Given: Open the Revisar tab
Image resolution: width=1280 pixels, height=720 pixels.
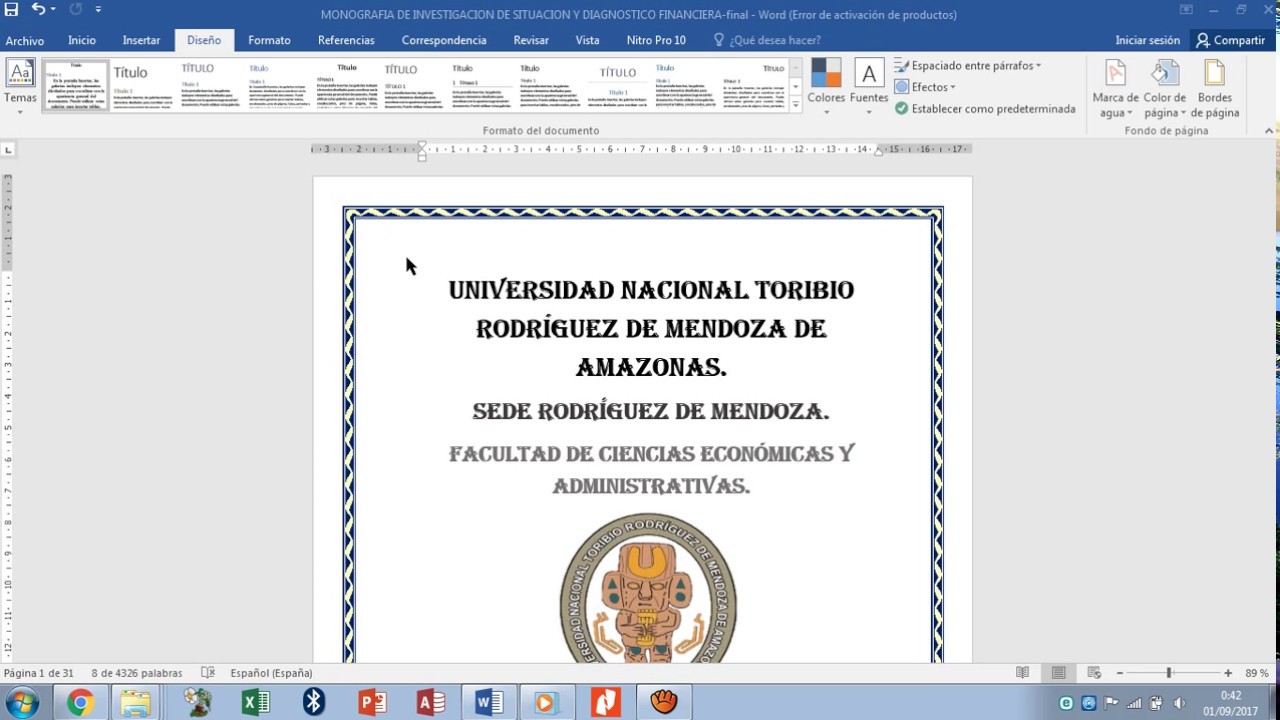Looking at the screenshot, I should pos(531,40).
